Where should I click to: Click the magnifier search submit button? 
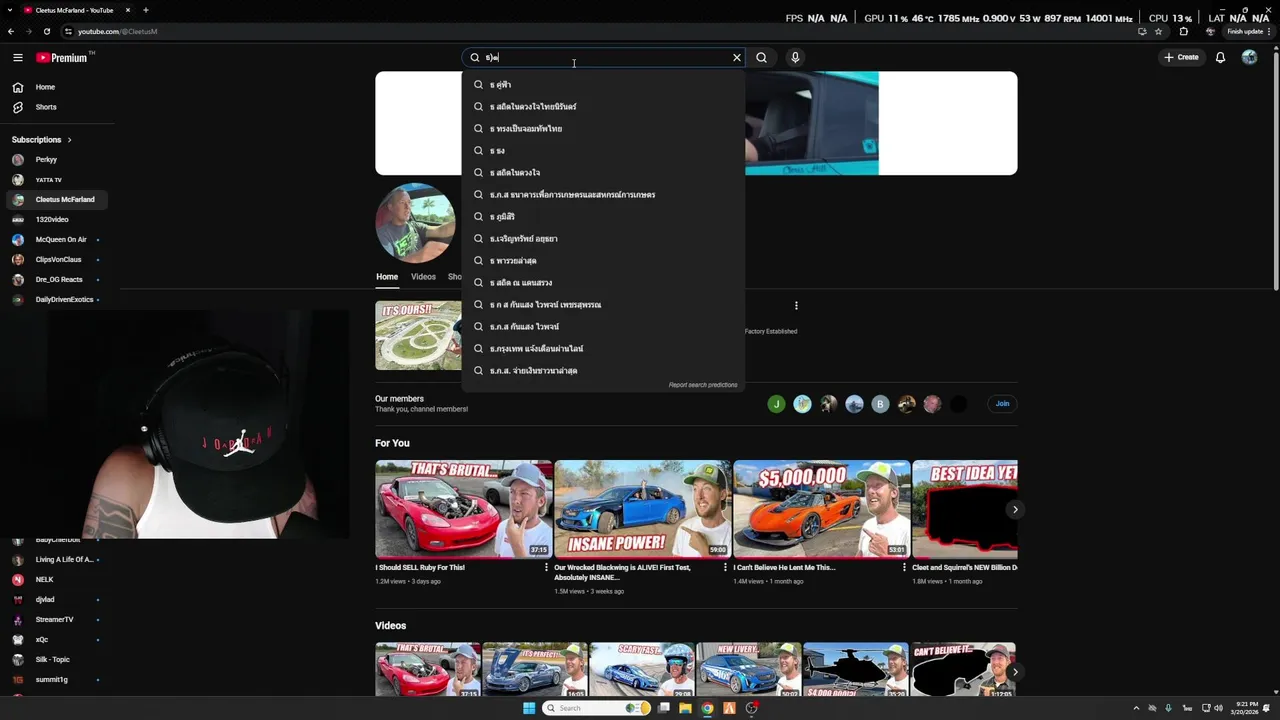pyautogui.click(x=761, y=58)
